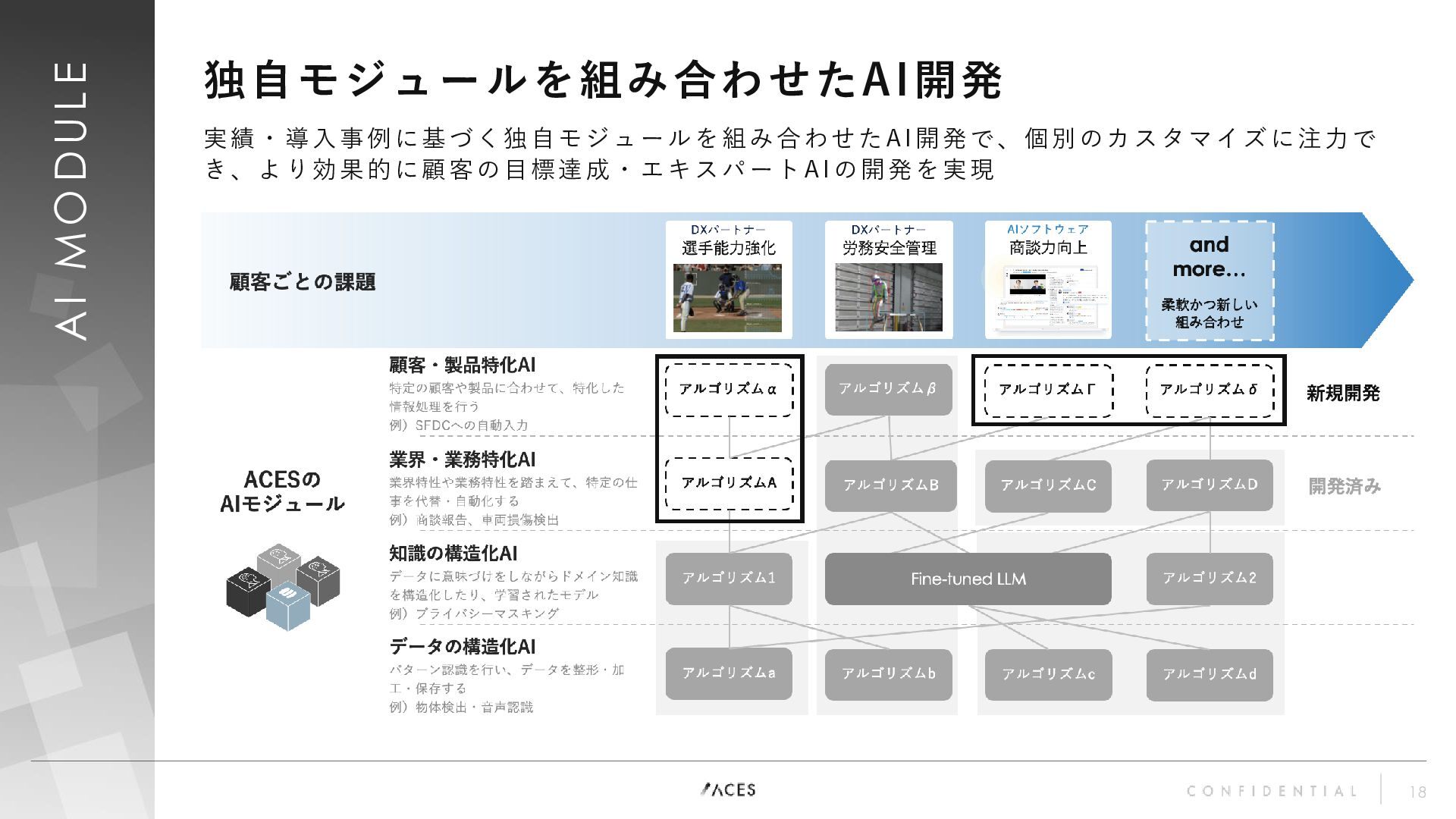Select the worker safety thumbnail image

click(889, 297)
